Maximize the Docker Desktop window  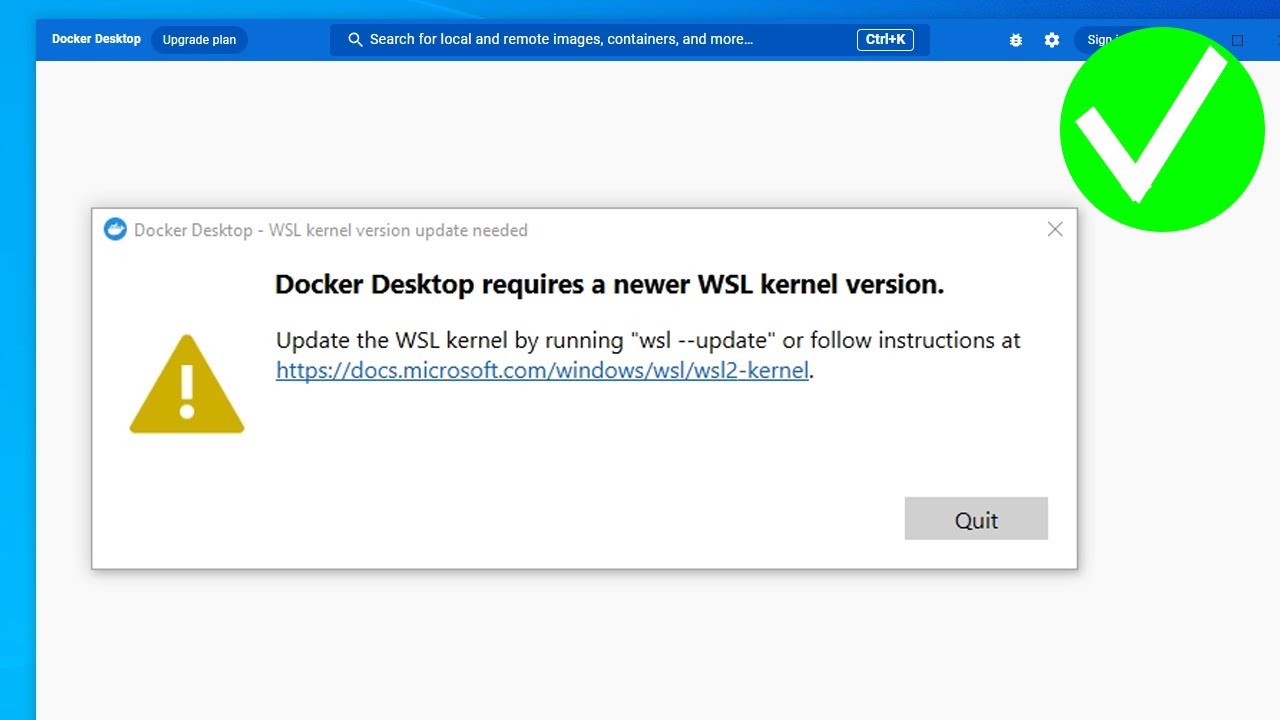click(1237, 40)
